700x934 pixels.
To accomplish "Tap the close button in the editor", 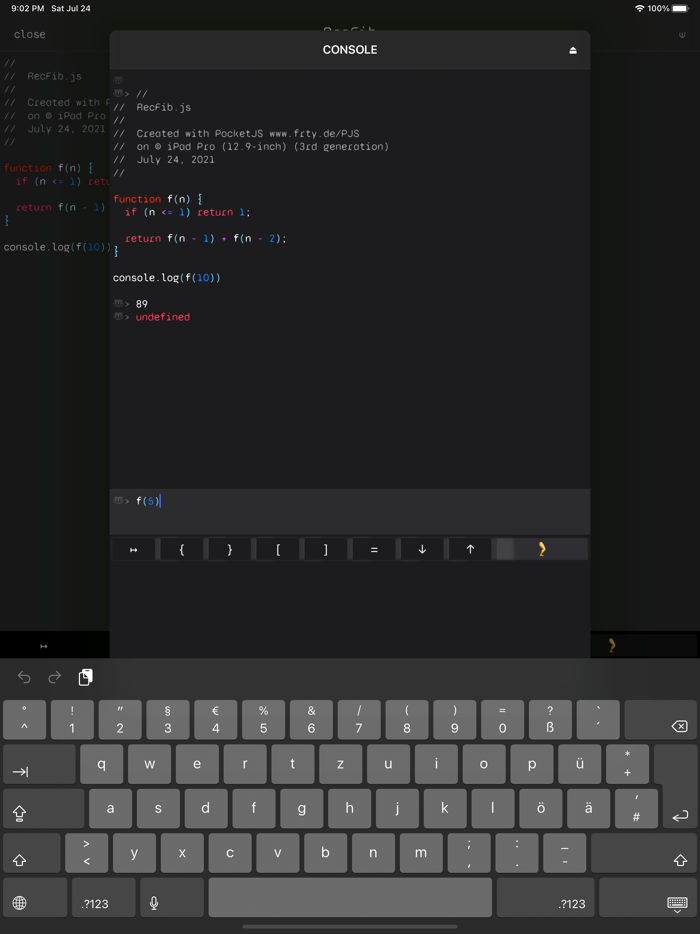I will (x=30, y=35).
